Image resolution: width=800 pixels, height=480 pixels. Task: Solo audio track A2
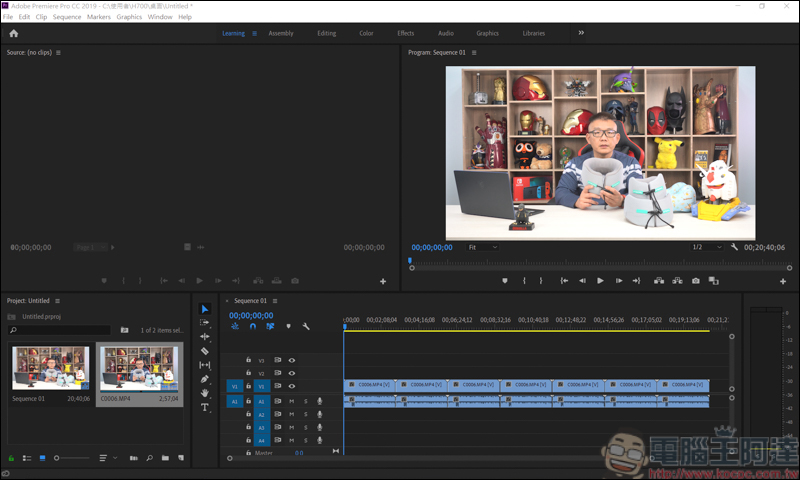[x=305, y=414]
